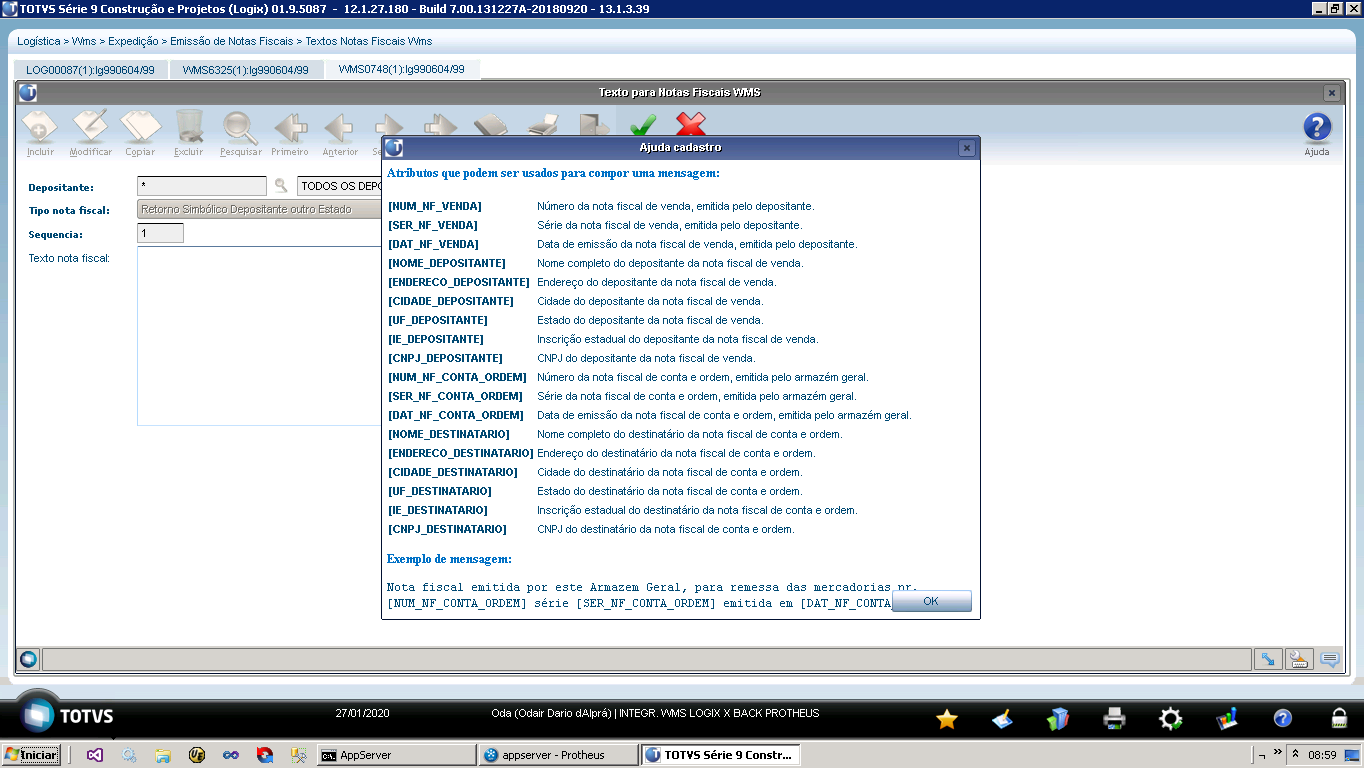Click the 08:59 system clock

pos(1322,755)
